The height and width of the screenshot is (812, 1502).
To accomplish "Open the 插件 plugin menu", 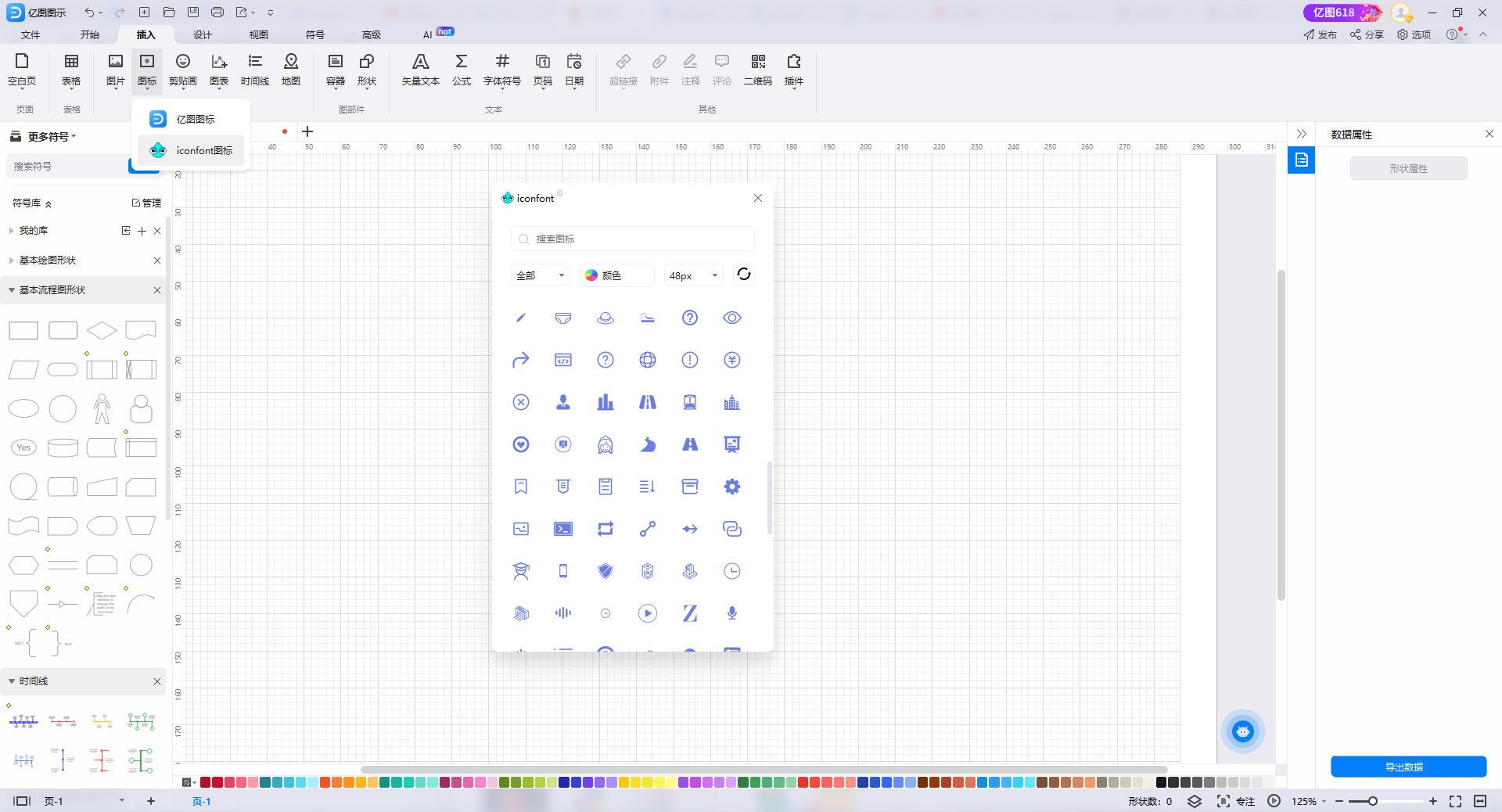I will (794, 70).
